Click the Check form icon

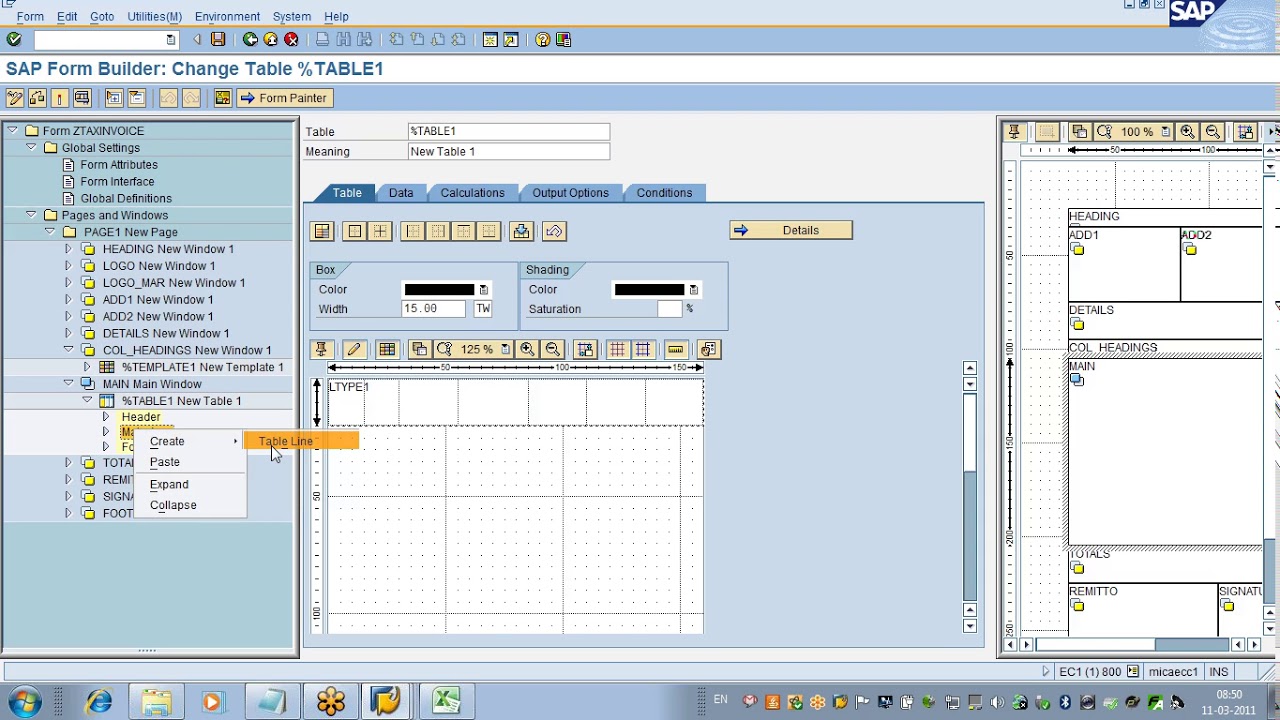37,97
